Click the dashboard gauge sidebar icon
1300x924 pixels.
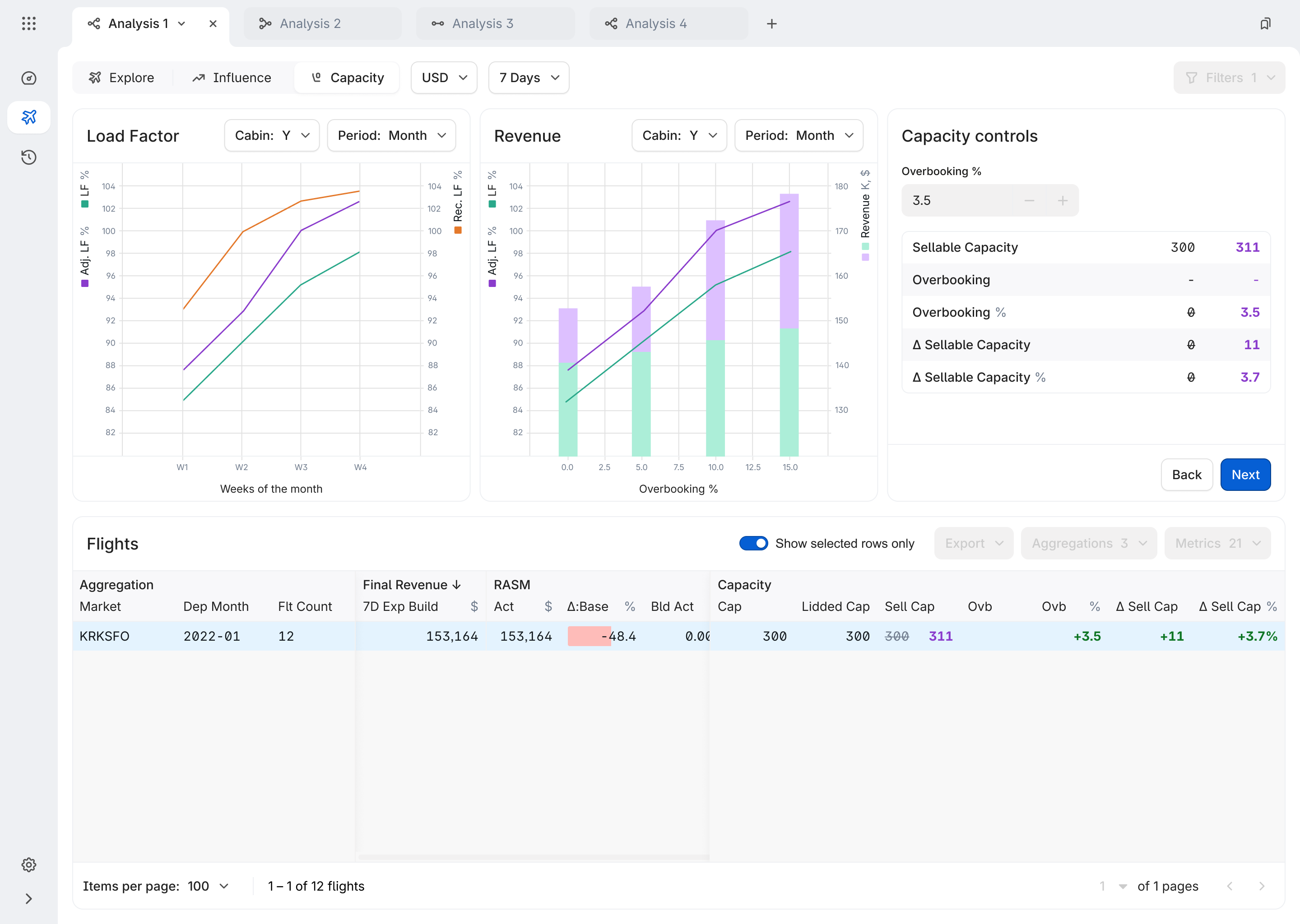28,78
